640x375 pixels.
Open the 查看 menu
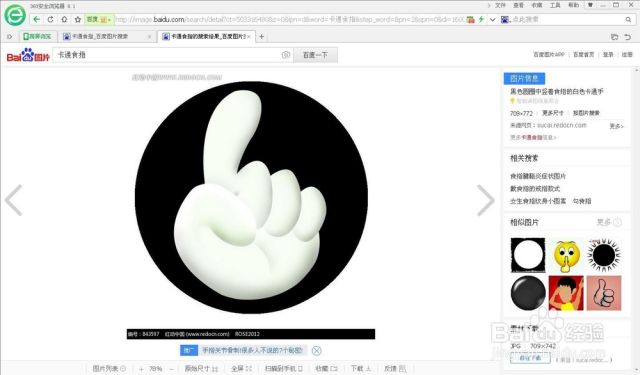click(518, 5)
